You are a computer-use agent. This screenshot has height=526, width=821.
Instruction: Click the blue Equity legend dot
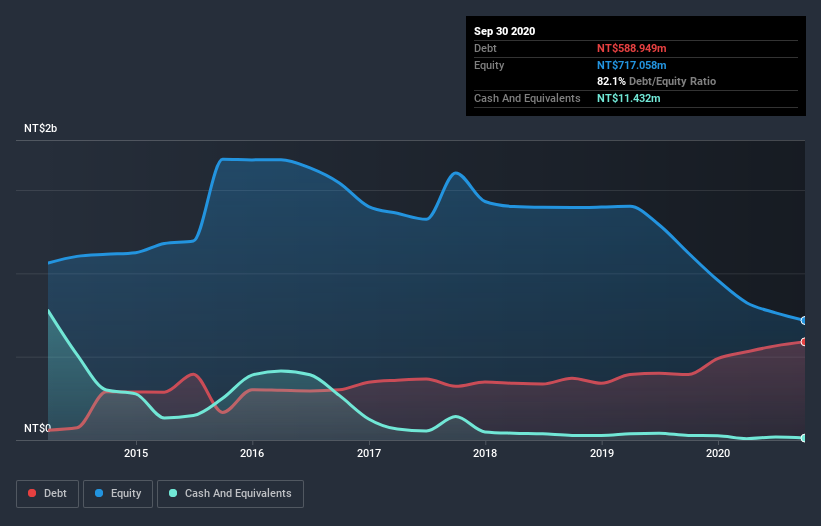click(x=99, y=493)
